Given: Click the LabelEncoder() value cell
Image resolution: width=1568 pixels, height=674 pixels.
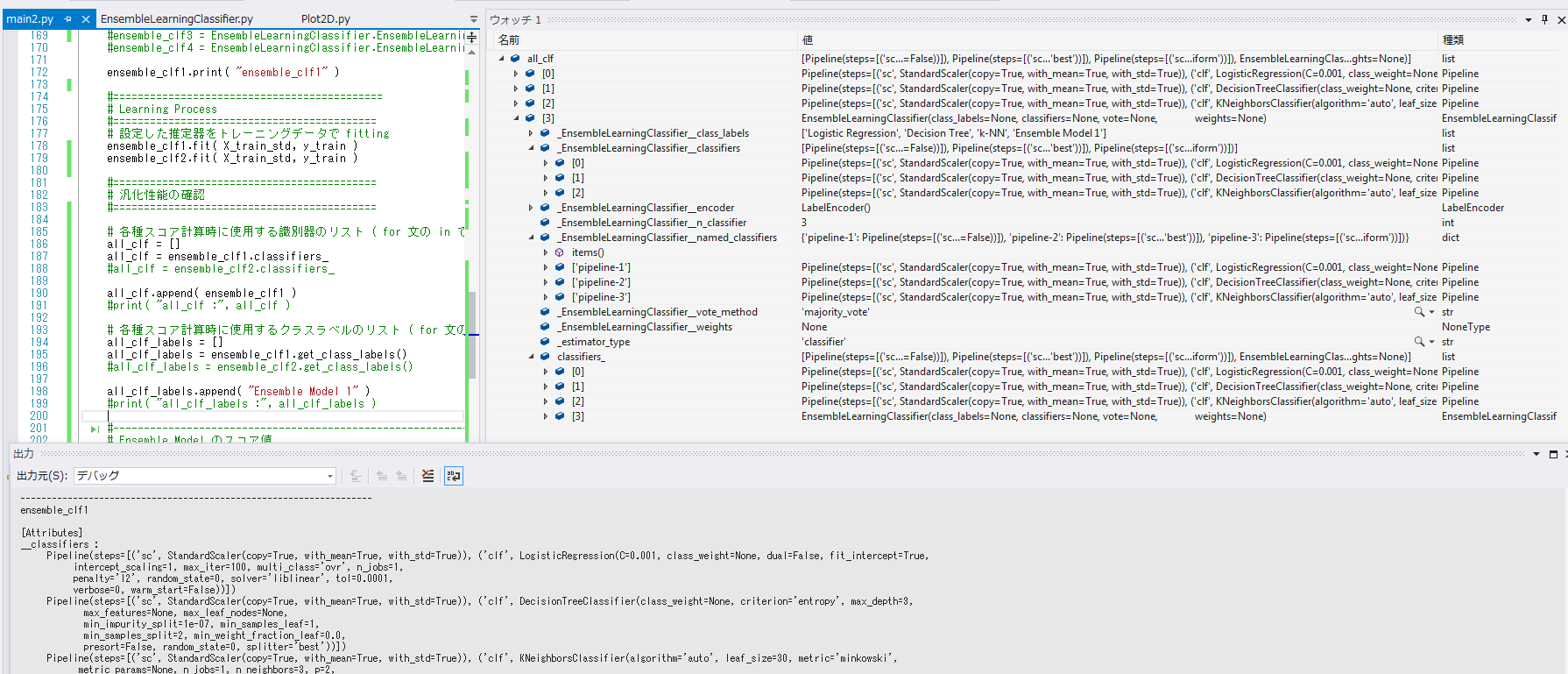Looking at the screenshot, I should pos(836,208).
